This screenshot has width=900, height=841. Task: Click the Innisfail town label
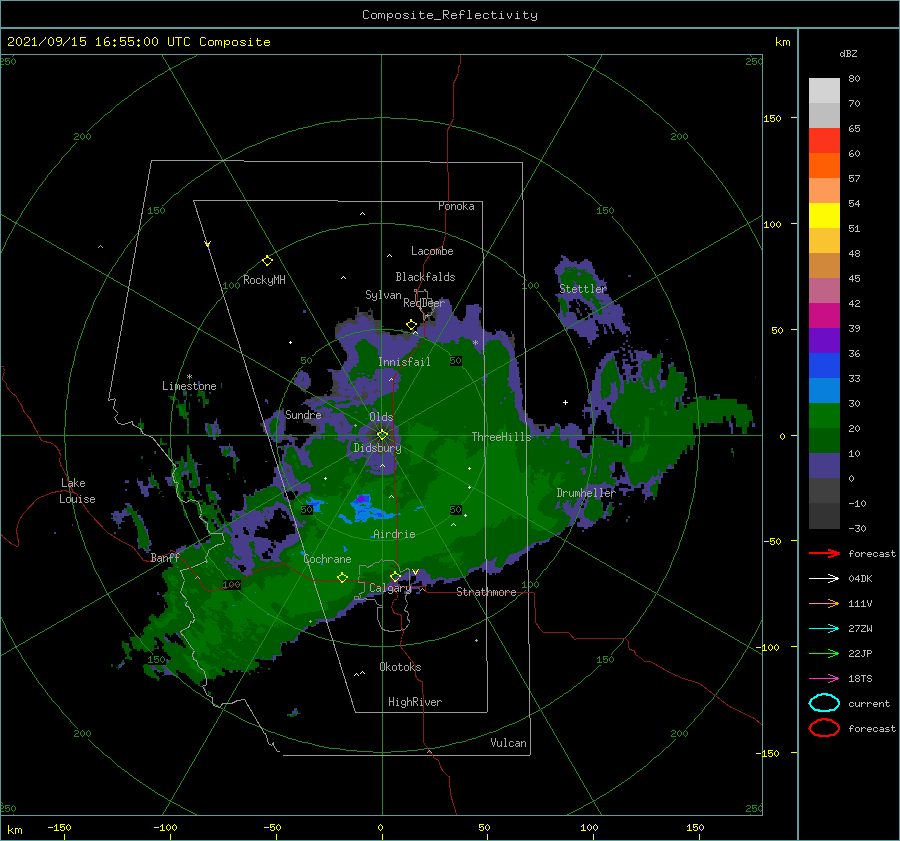point(404,362)
